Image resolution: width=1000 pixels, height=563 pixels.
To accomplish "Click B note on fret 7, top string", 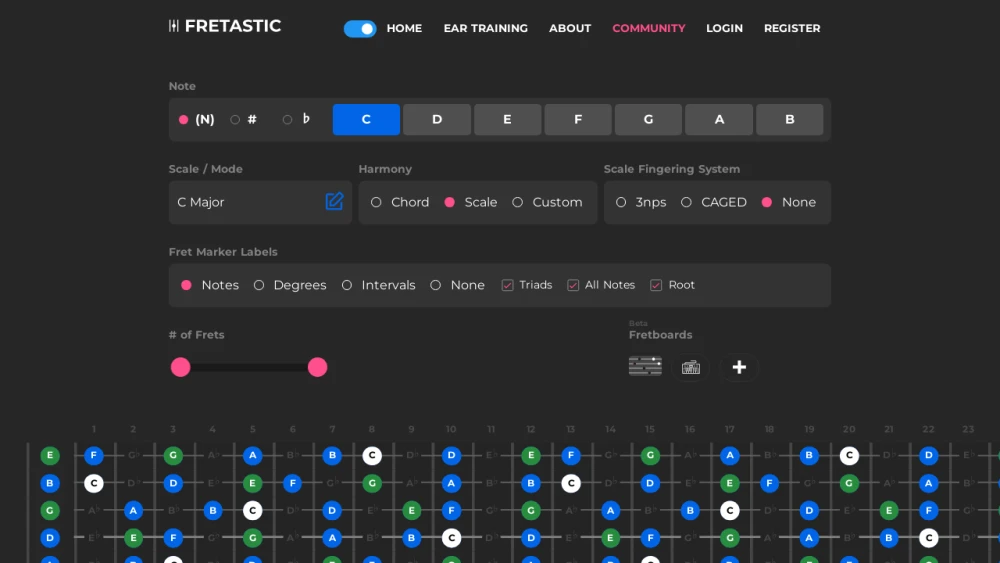I will (332, 455).
